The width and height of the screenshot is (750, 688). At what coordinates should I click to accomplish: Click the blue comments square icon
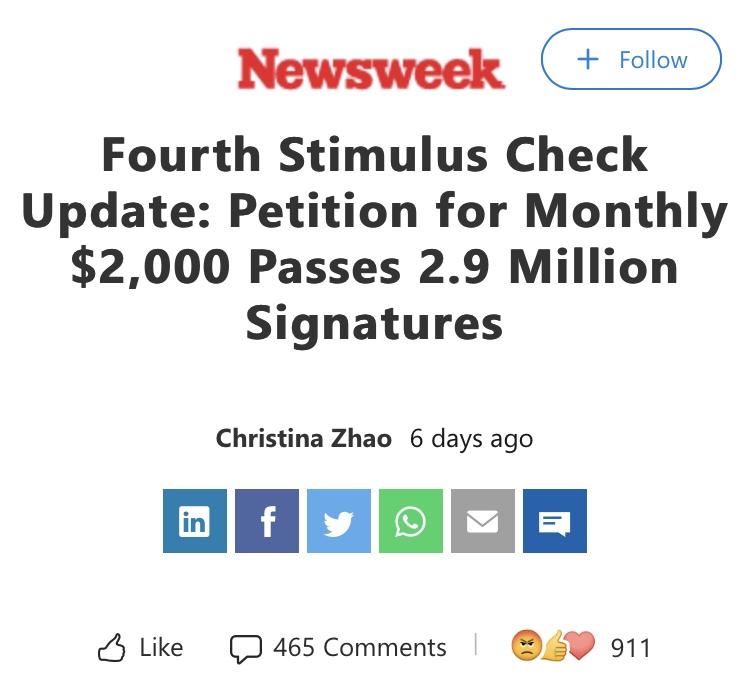[554, 521]
